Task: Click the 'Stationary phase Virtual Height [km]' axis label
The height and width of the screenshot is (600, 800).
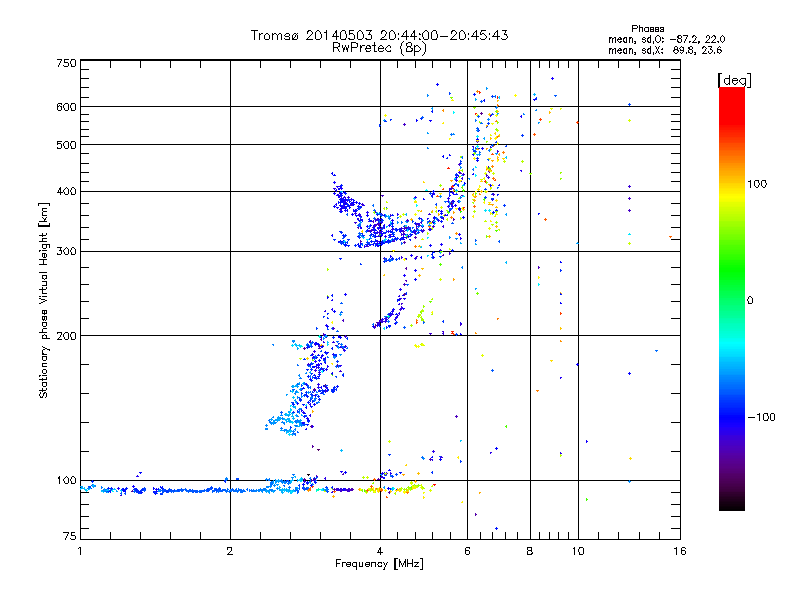Action: pyautogui.click(x=44, y=300)
